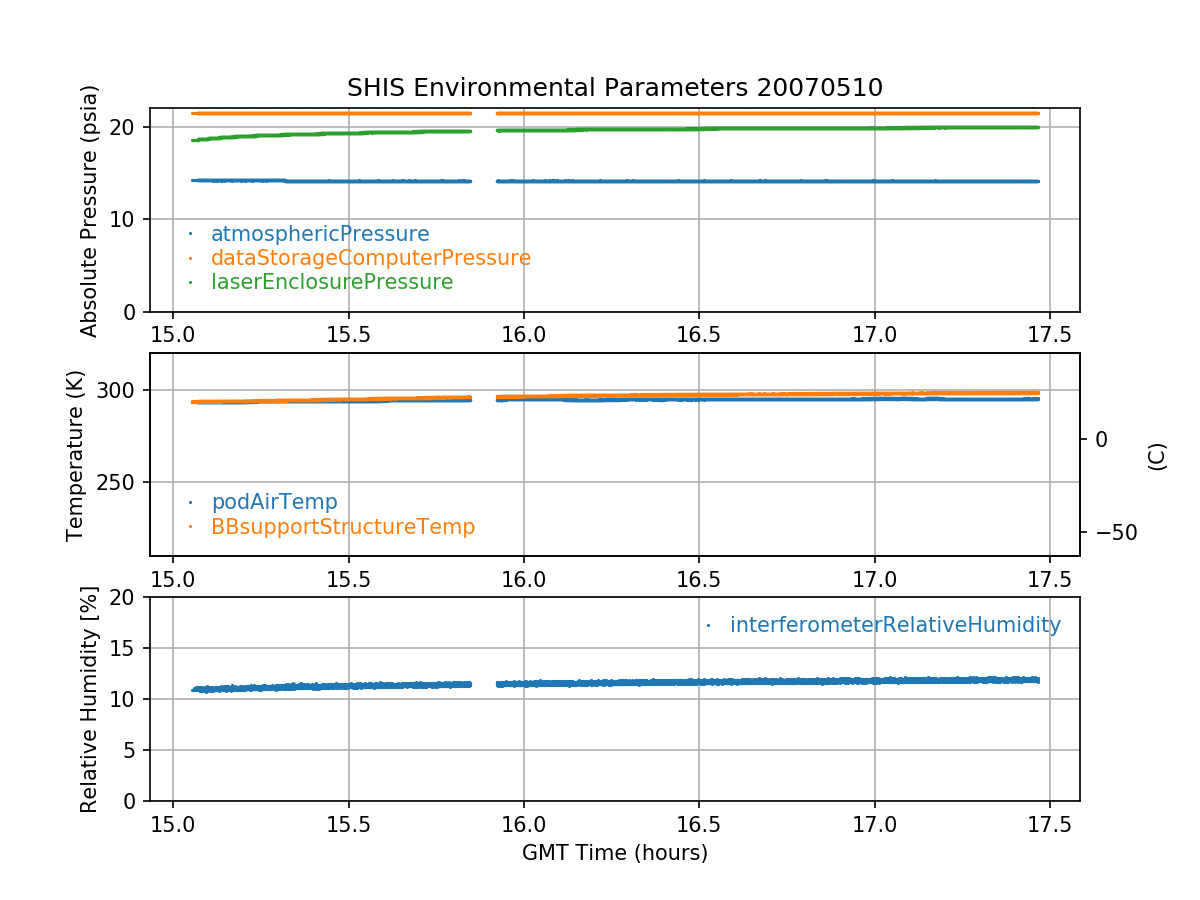This screenshot has width=1200, height=900.
Task: Click the Relative Humidity [%] axis label
Action: (89, 699)
